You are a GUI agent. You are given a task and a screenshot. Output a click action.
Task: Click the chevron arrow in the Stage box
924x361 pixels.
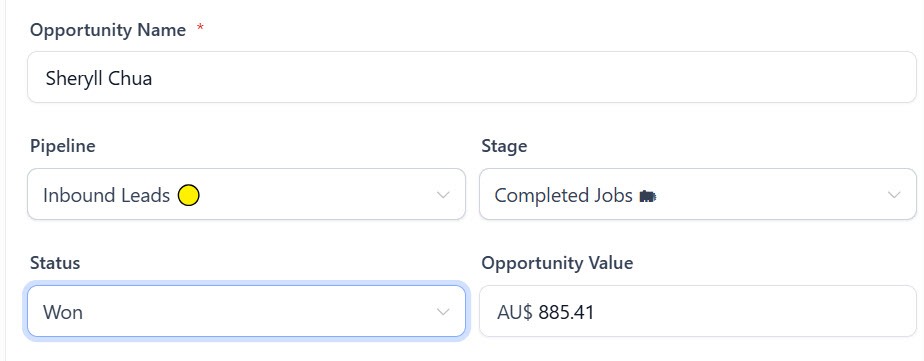(894, 195)
